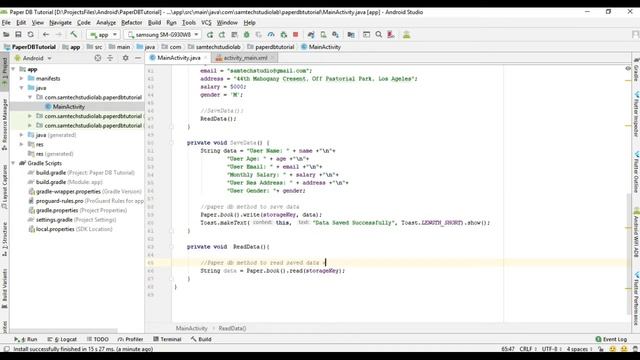Close the MainActivity.java tab

point(205,58)
